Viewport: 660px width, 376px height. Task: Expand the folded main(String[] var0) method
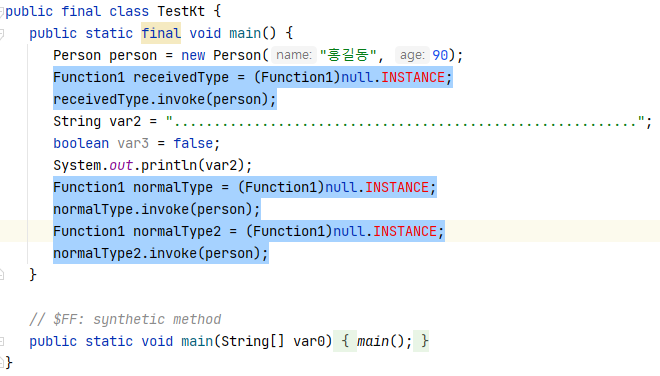(2, 341)
